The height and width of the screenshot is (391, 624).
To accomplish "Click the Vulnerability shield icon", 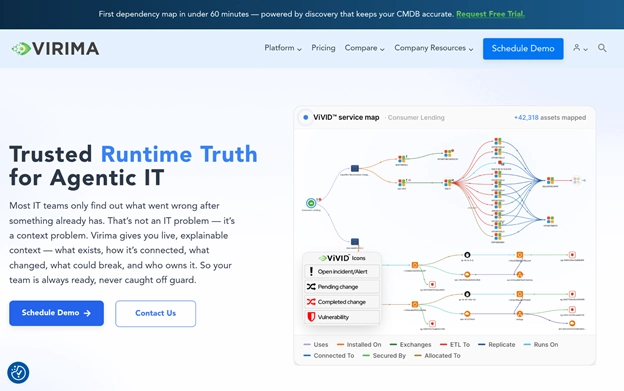I will point(311,317).
